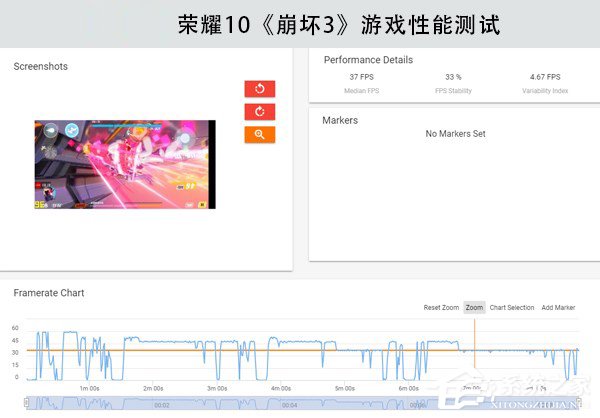
Task: Click the 30 value on the FPS axis
Action: 15,352
